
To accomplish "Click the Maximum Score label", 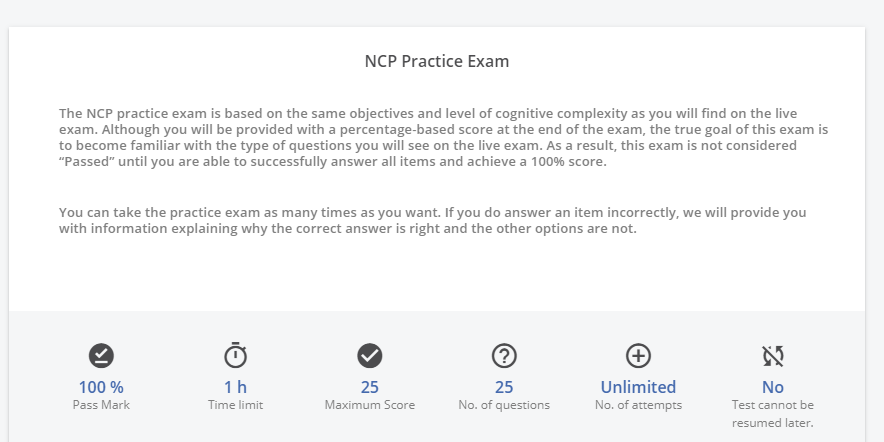I will click(369, 405).
